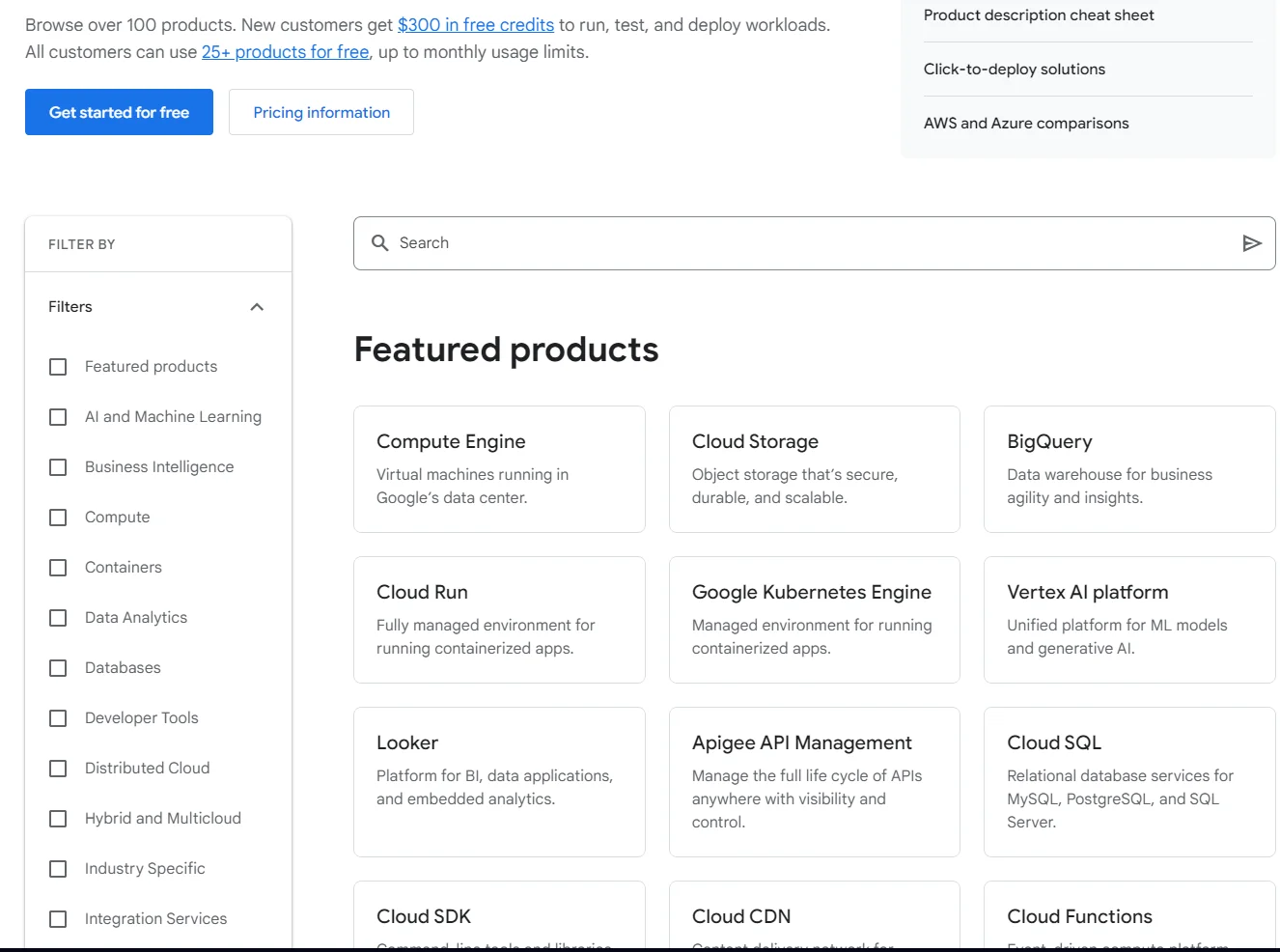Image resolution: width=1280 pixels, height=952 pixels.
Task: Click the FILTER BY label
Action: 82,244
